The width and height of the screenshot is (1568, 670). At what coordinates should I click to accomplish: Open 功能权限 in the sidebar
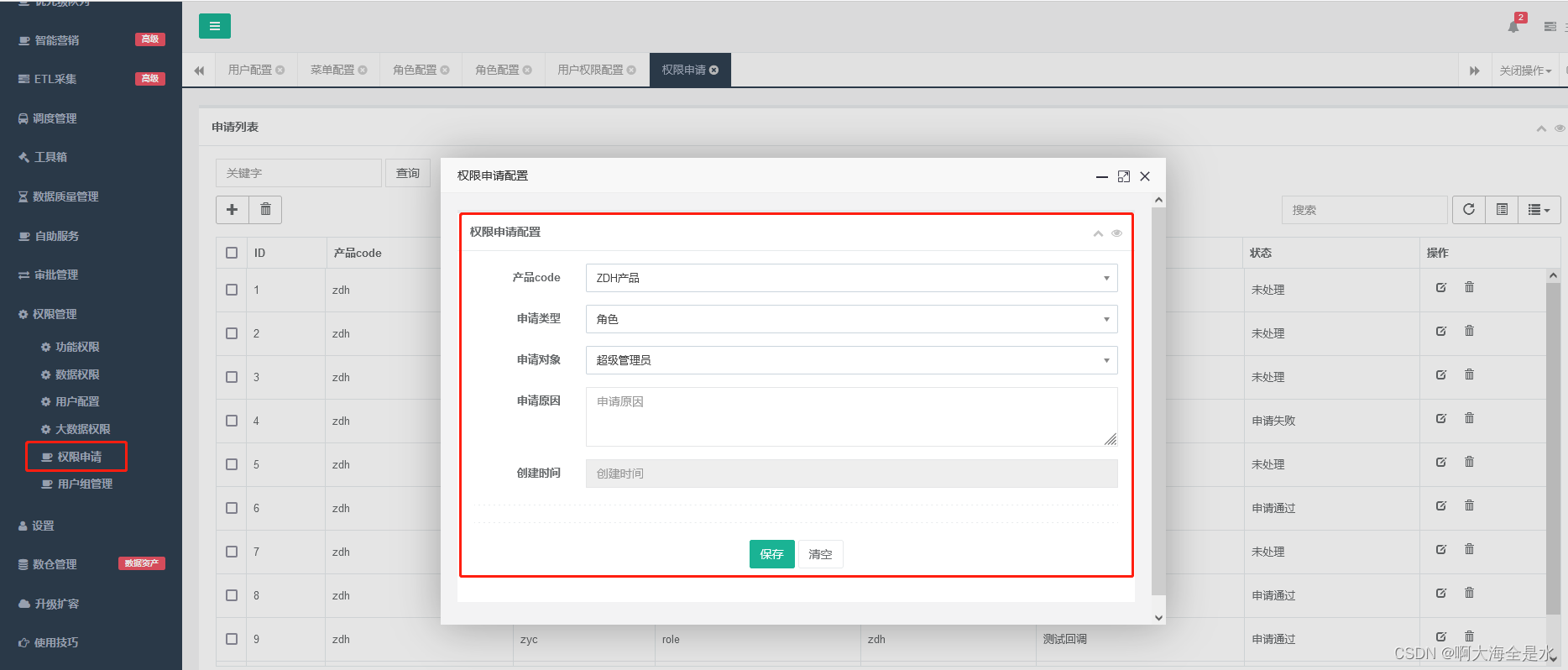pyautogui.click(x=77, y=347)
